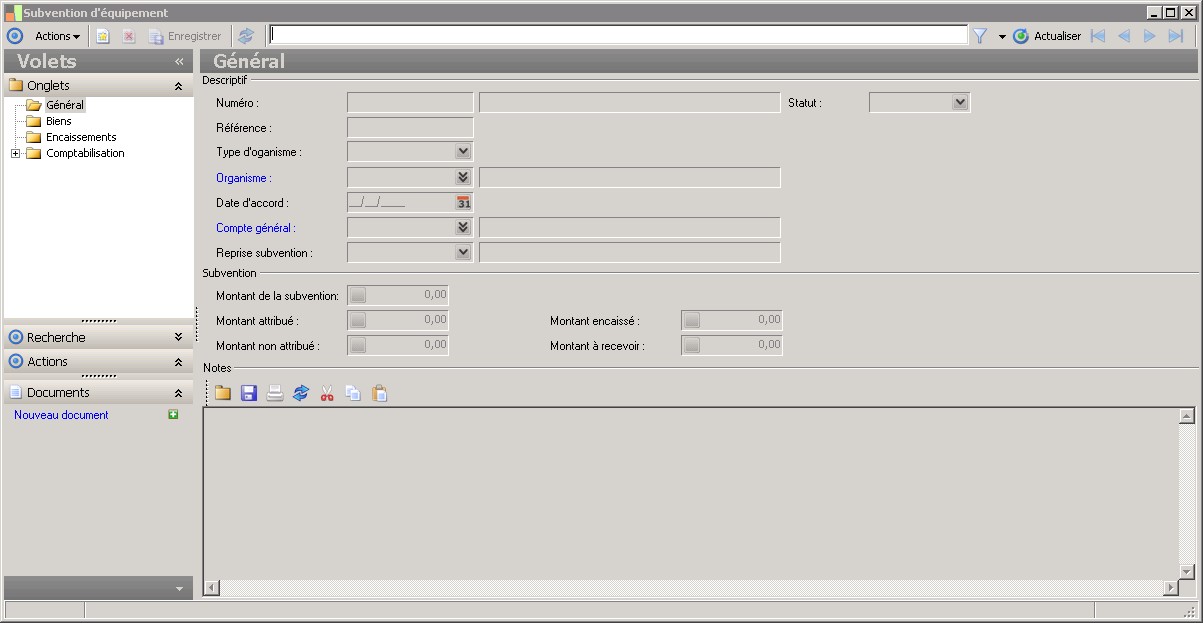Open the Organisme lookup dropdown
Screen dimensions: 1203x623
pyautogui.click(x=463, y=177)
